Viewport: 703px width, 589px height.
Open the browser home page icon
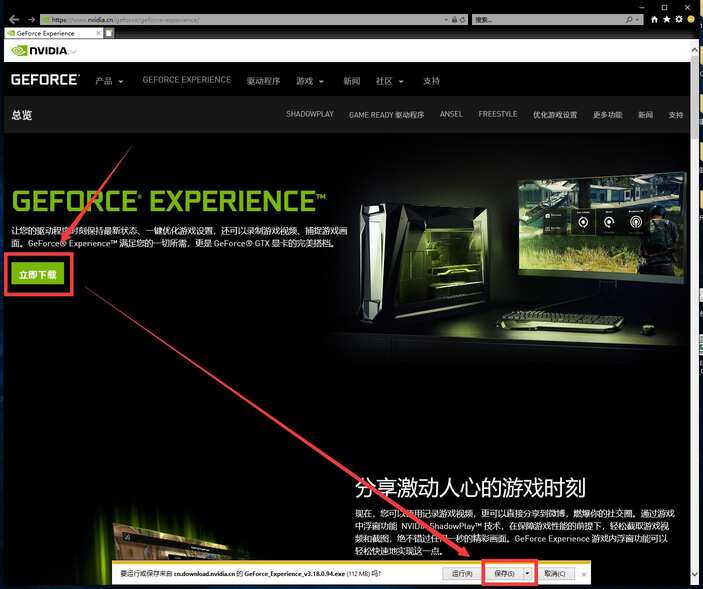tap(654, 19)
